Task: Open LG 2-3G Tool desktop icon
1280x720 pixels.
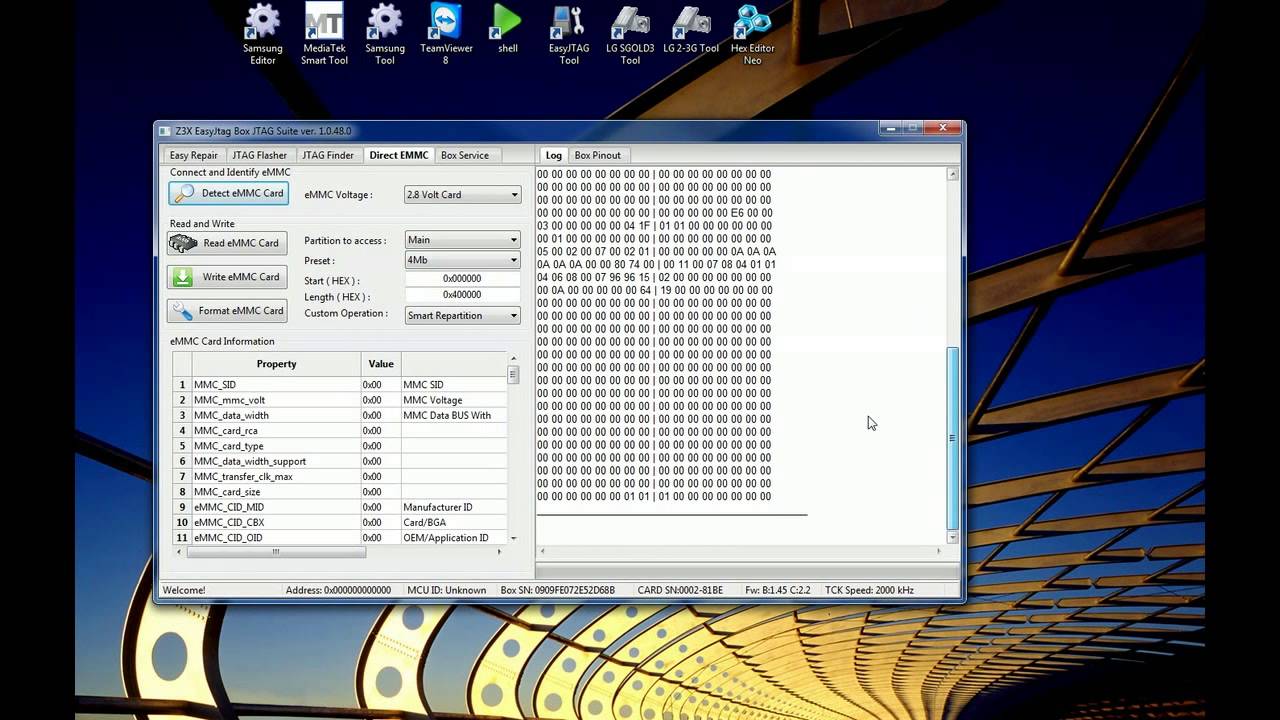Action: pyautogui.click(x=691, y=29)
